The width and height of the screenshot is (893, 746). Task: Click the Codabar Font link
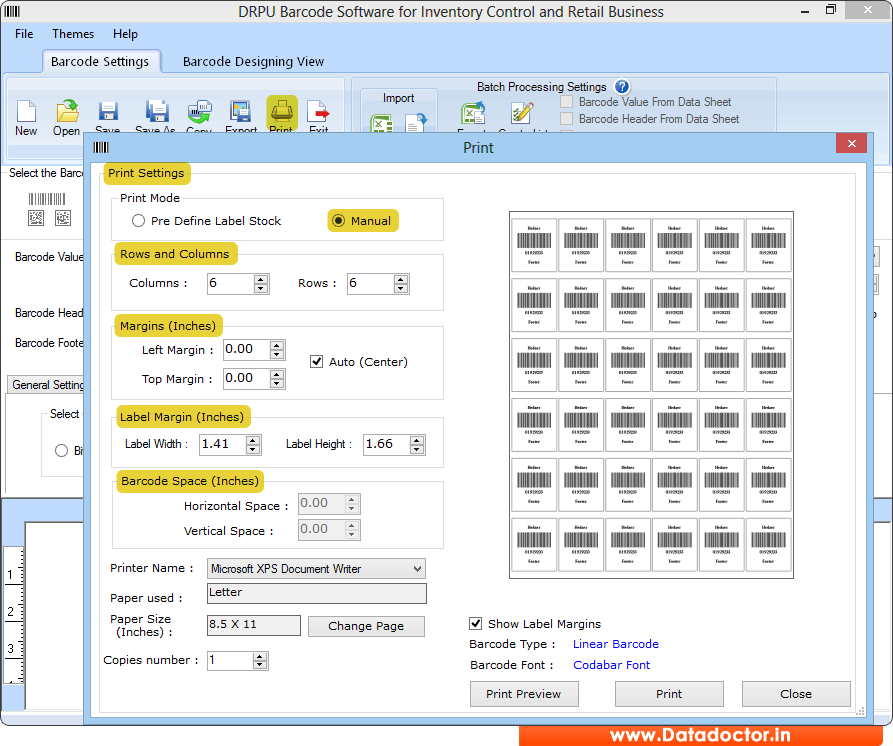(x=611, y=664)
